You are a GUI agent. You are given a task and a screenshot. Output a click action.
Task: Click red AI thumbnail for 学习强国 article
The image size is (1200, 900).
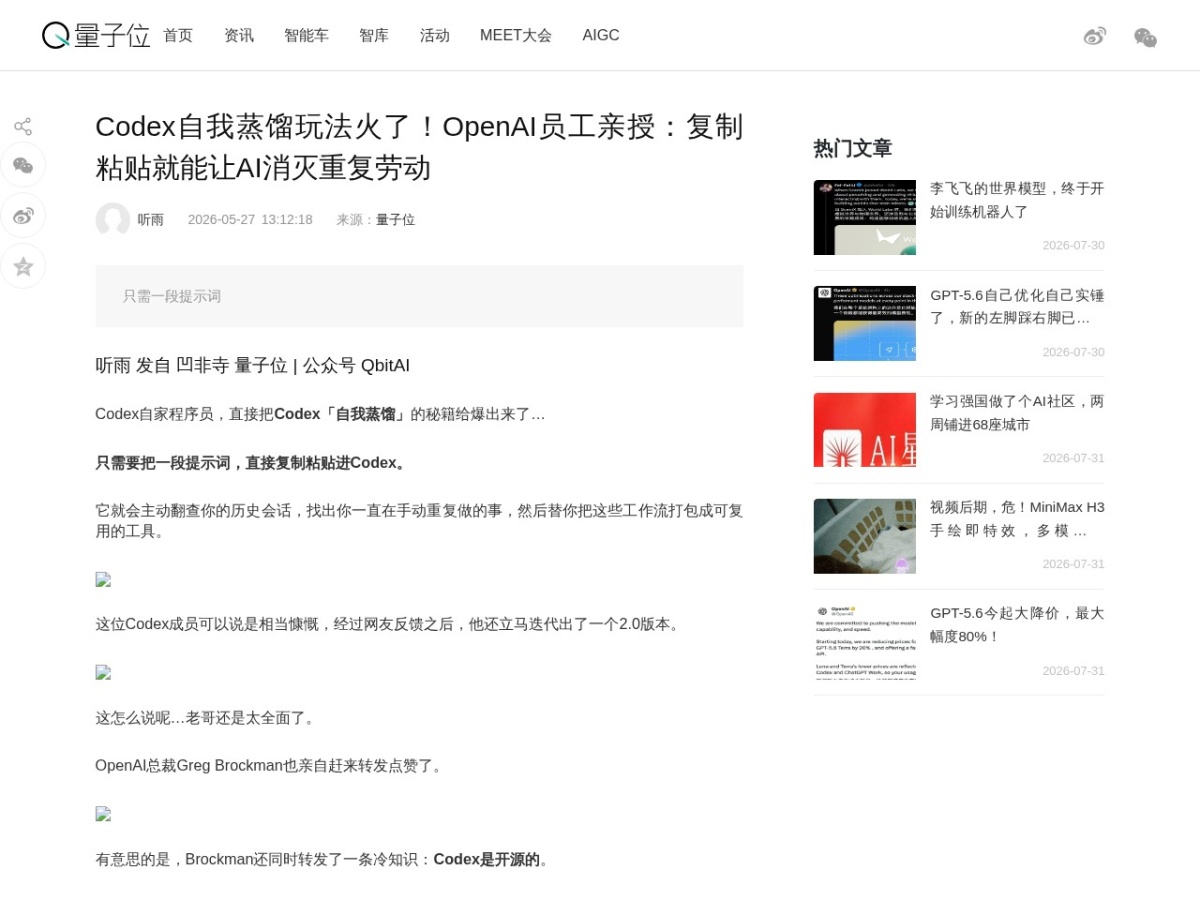click(x=865, y=429)
